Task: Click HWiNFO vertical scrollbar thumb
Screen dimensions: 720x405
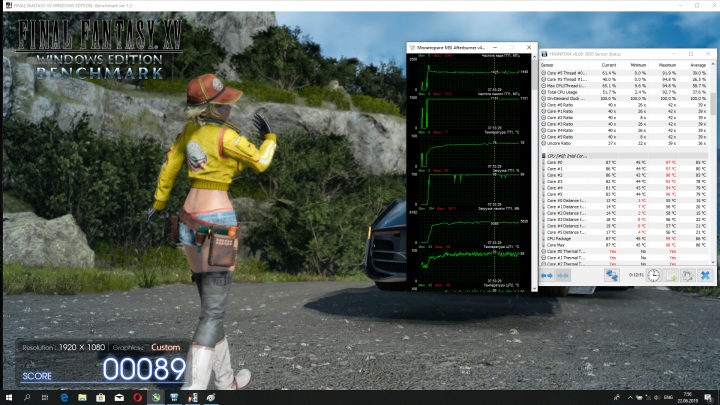Action: click(713, 103)
